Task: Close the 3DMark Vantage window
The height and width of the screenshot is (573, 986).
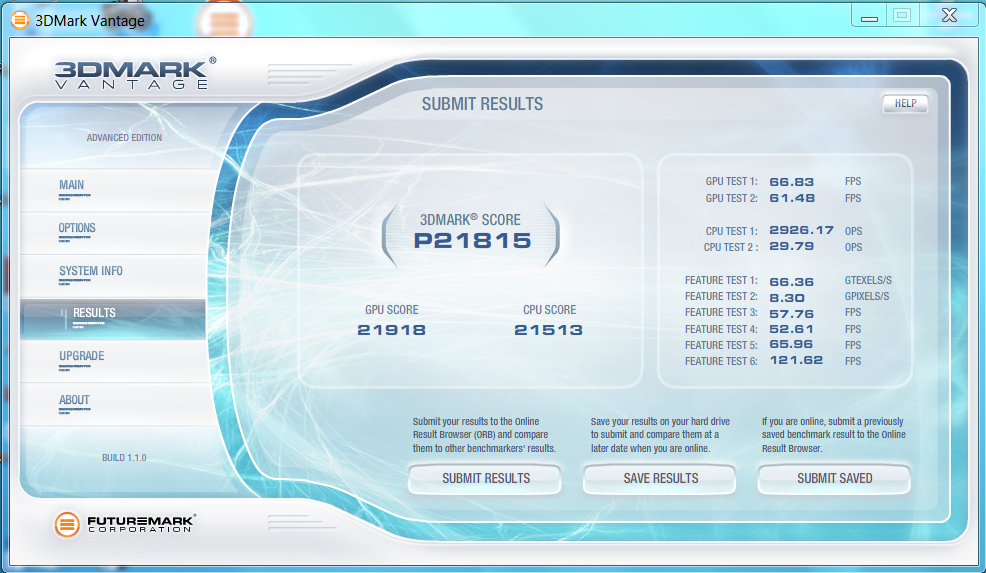Action: click(x=948, y=16)
